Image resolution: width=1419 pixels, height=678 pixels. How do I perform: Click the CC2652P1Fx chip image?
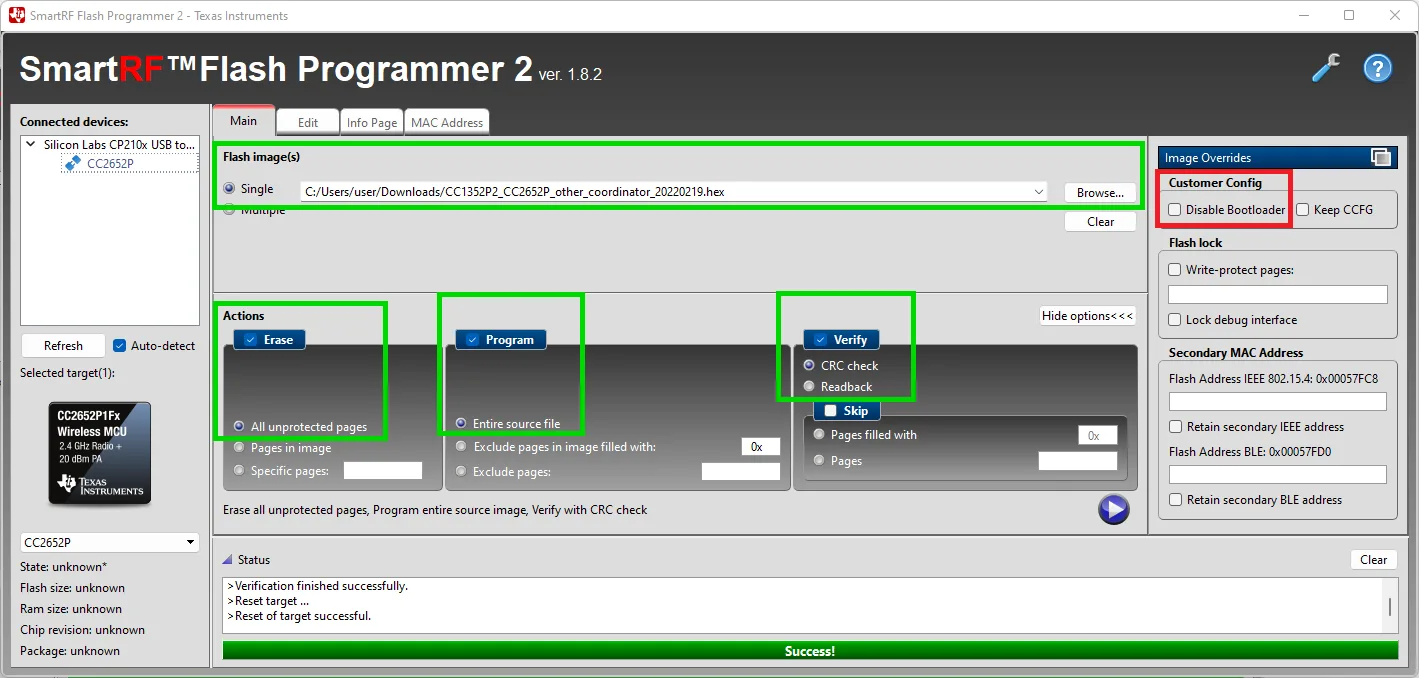pyautogui.click(x=100, y=453)
